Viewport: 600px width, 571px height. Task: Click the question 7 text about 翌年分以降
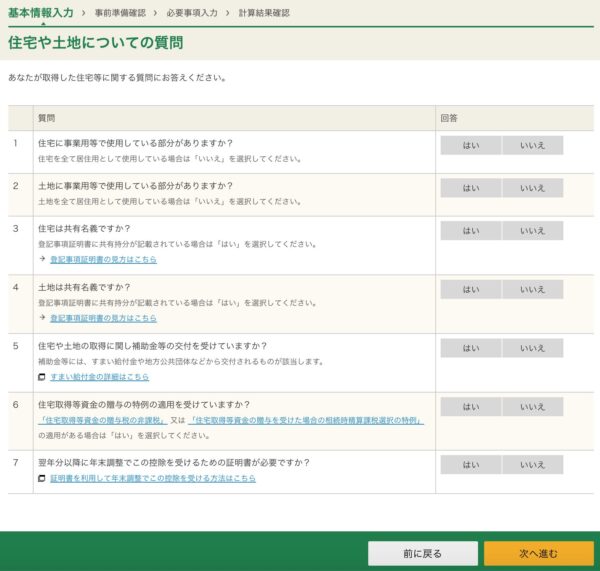coord(174,463)
